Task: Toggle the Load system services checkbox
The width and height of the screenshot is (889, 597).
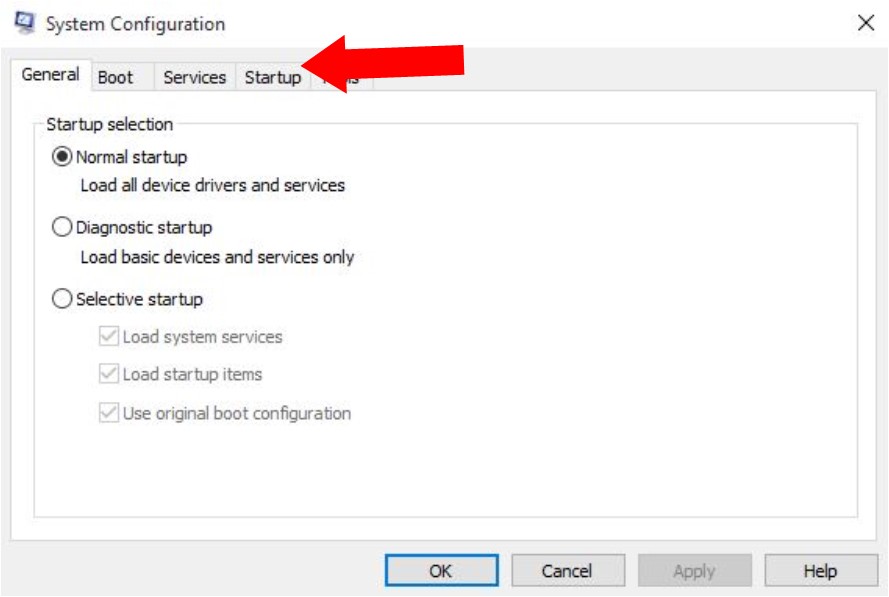Action: 108,337
